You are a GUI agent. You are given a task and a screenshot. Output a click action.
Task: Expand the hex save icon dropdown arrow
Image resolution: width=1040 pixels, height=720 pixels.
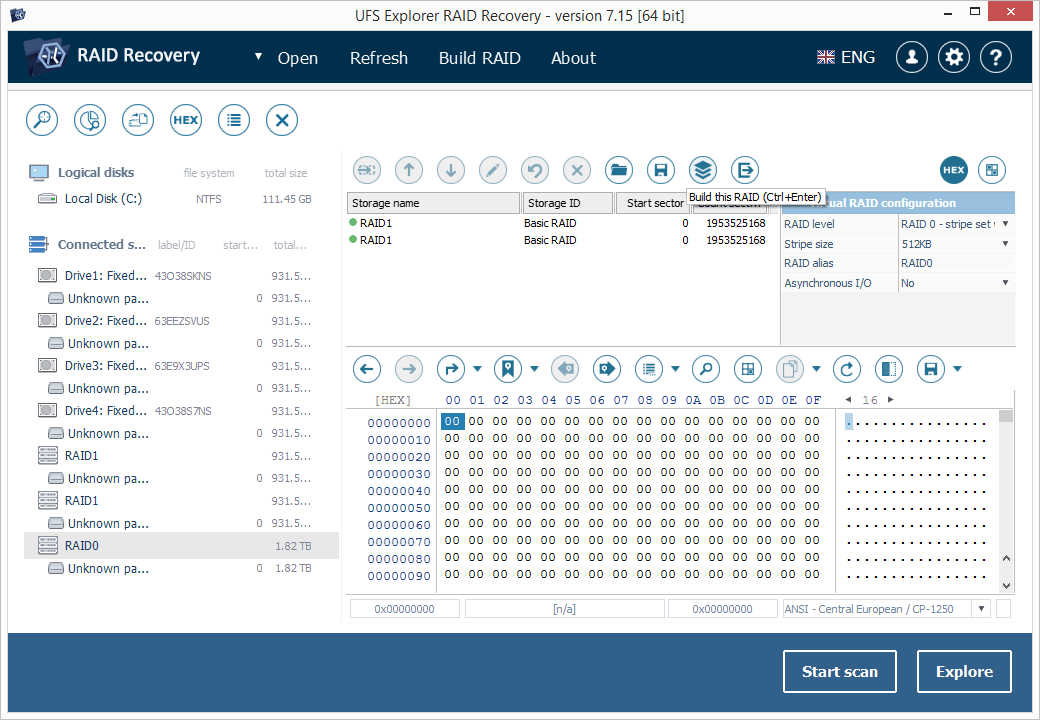pos(957,369)
